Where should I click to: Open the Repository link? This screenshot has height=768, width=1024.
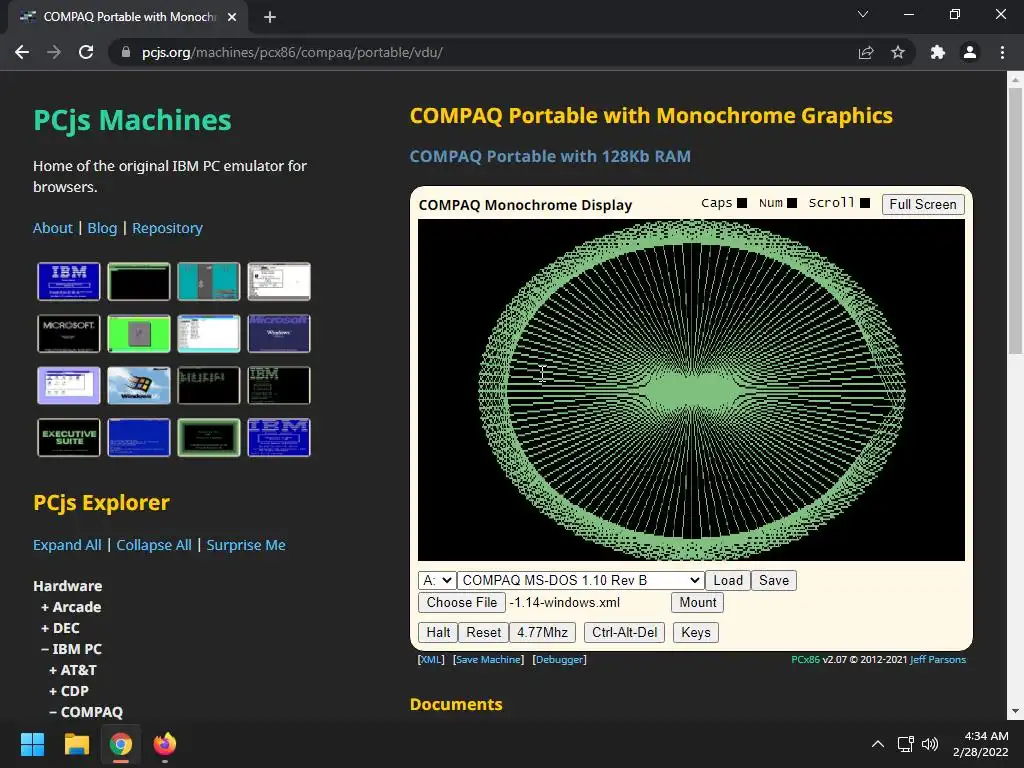tap(167, 228)
